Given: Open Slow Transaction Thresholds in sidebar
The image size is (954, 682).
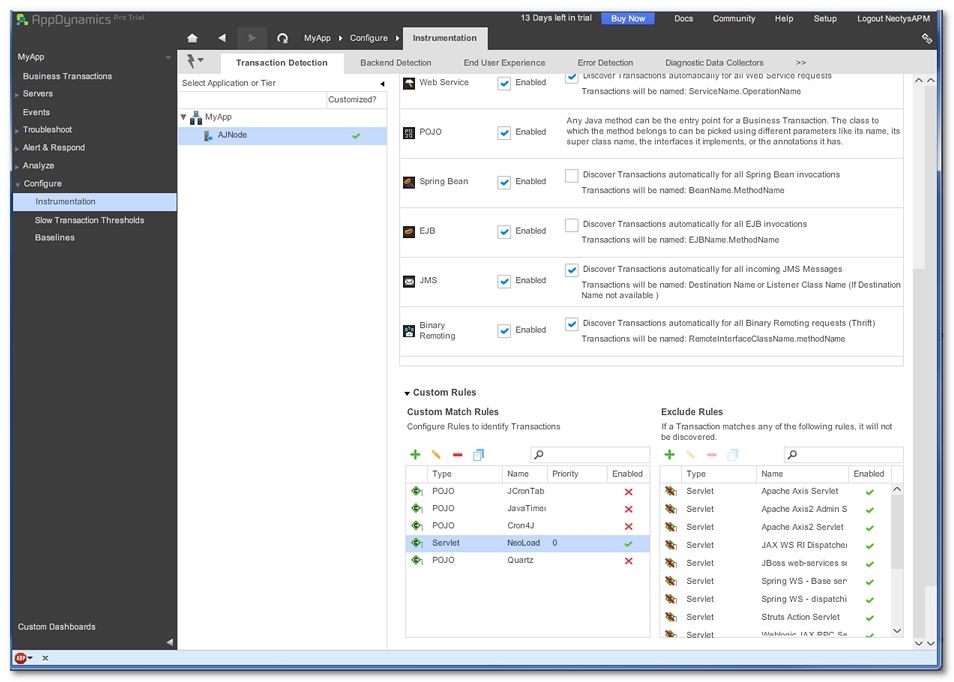Looking at the screenshot, I should point(89,220).
